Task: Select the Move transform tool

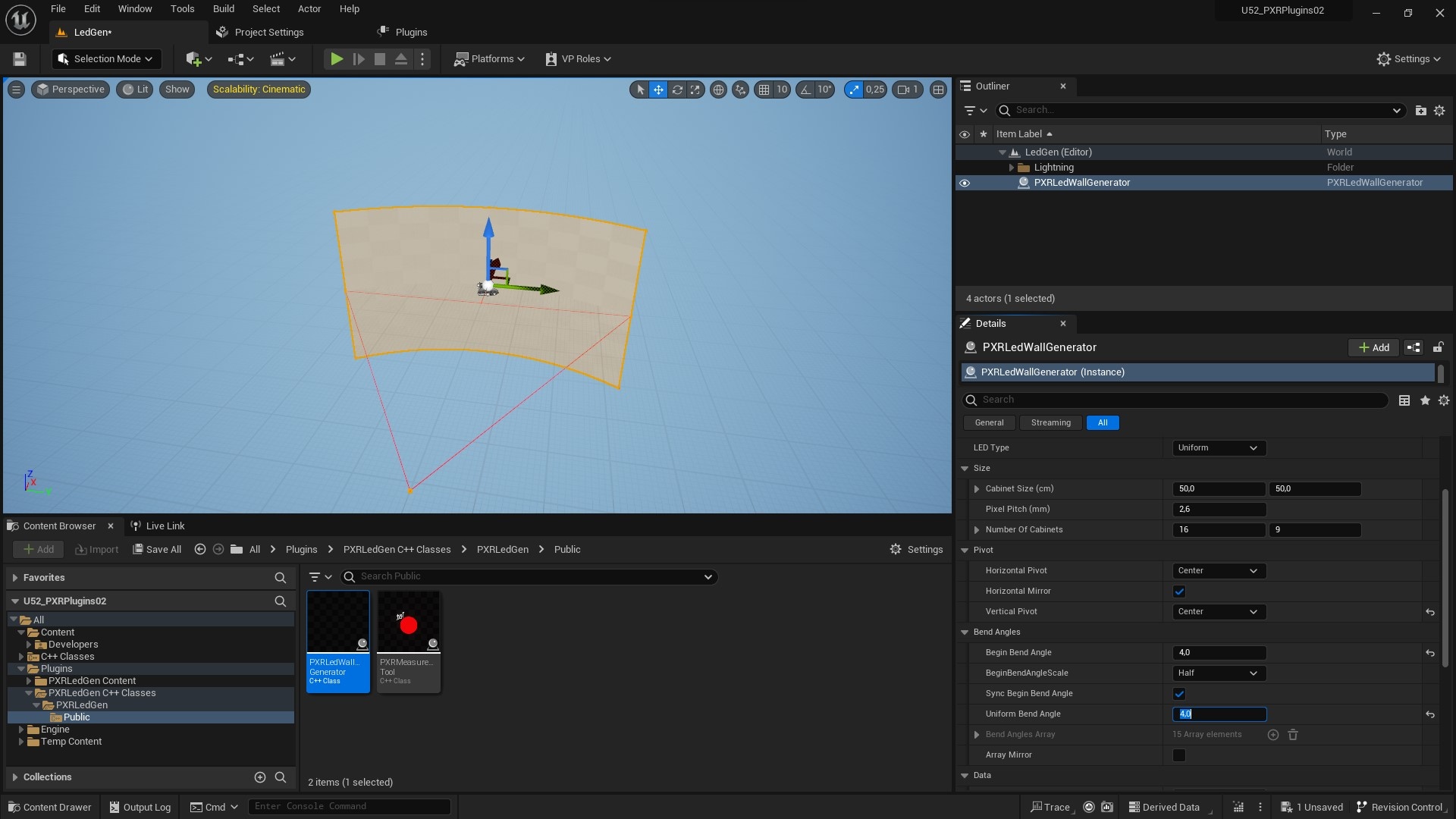Action: tap(658, 89)
